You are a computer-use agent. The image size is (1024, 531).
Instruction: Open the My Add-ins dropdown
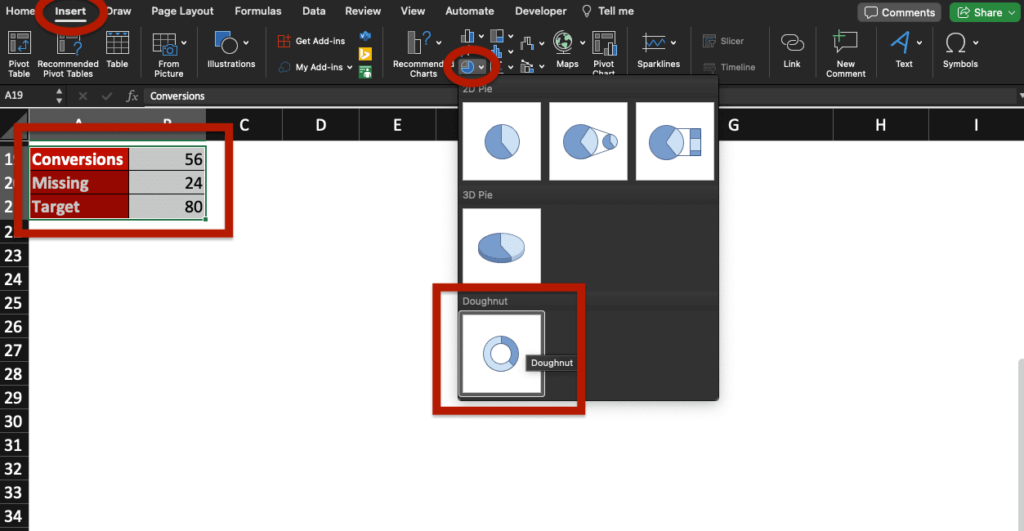pyautogui.click(x=350, y=68)
